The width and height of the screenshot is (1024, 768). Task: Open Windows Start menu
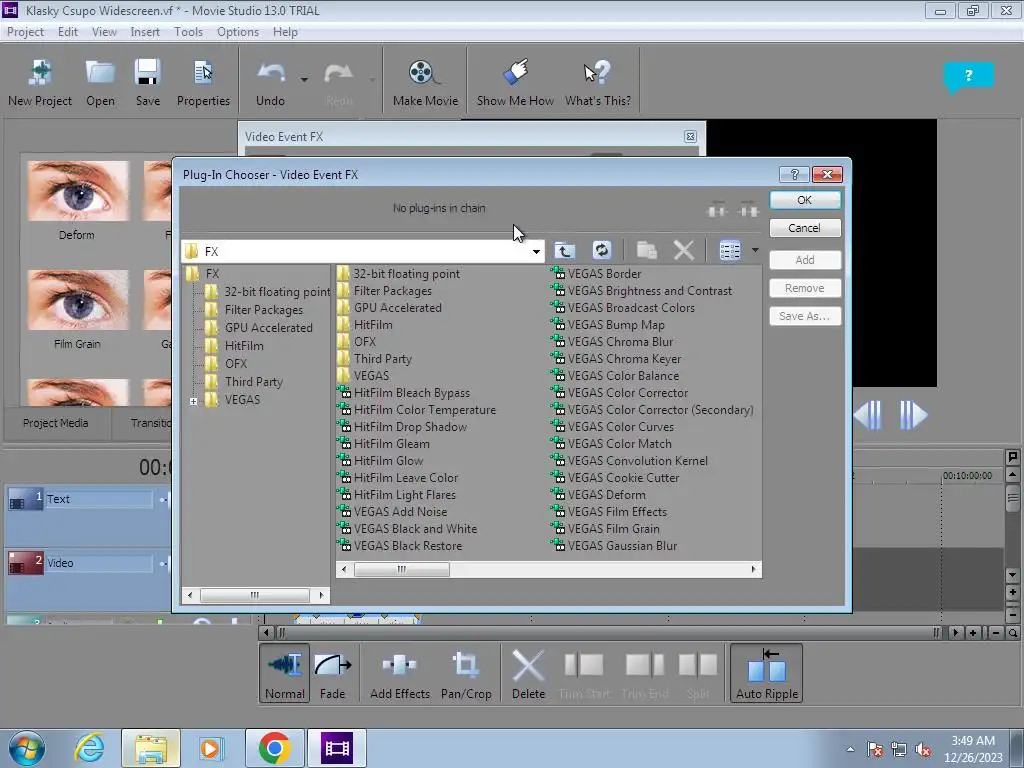26,748
